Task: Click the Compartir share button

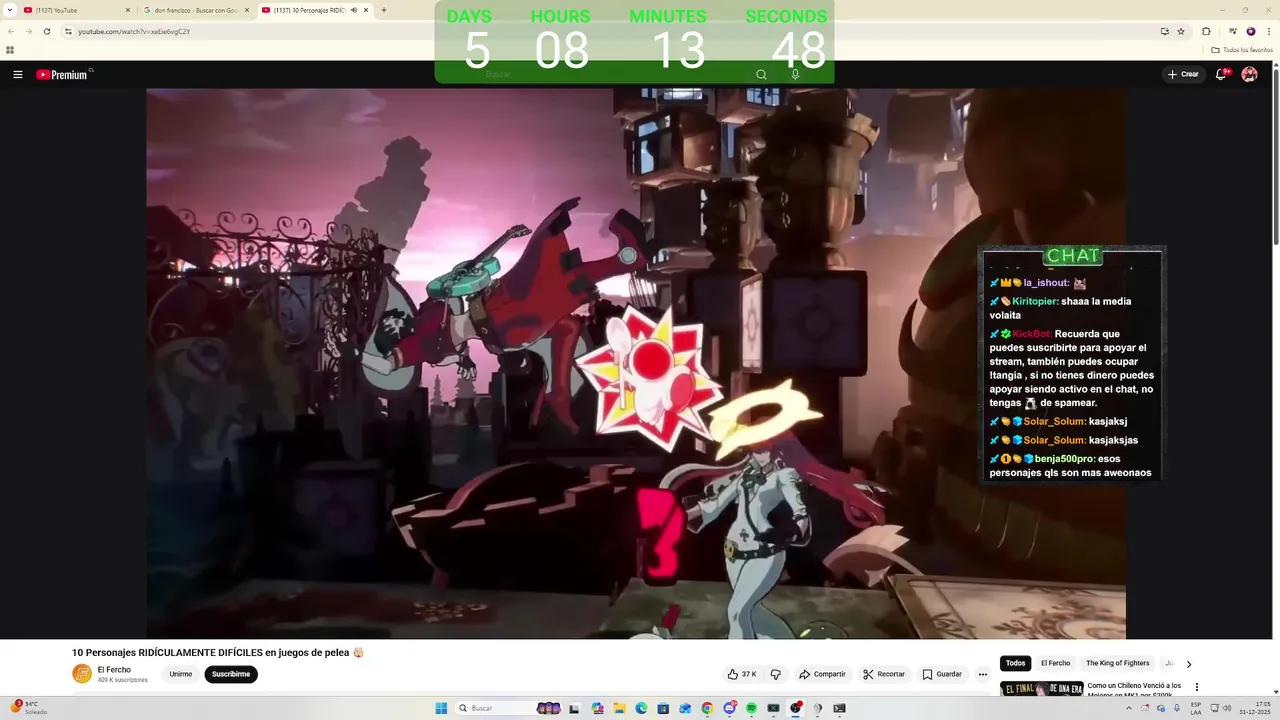Action: point(822,674)
